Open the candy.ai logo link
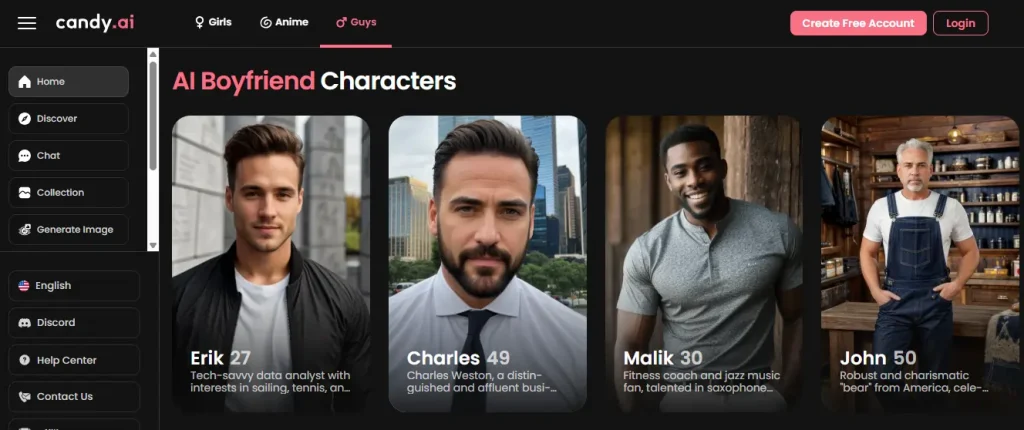Viewport: 1024px width, 430px height. tap(95, 23)
